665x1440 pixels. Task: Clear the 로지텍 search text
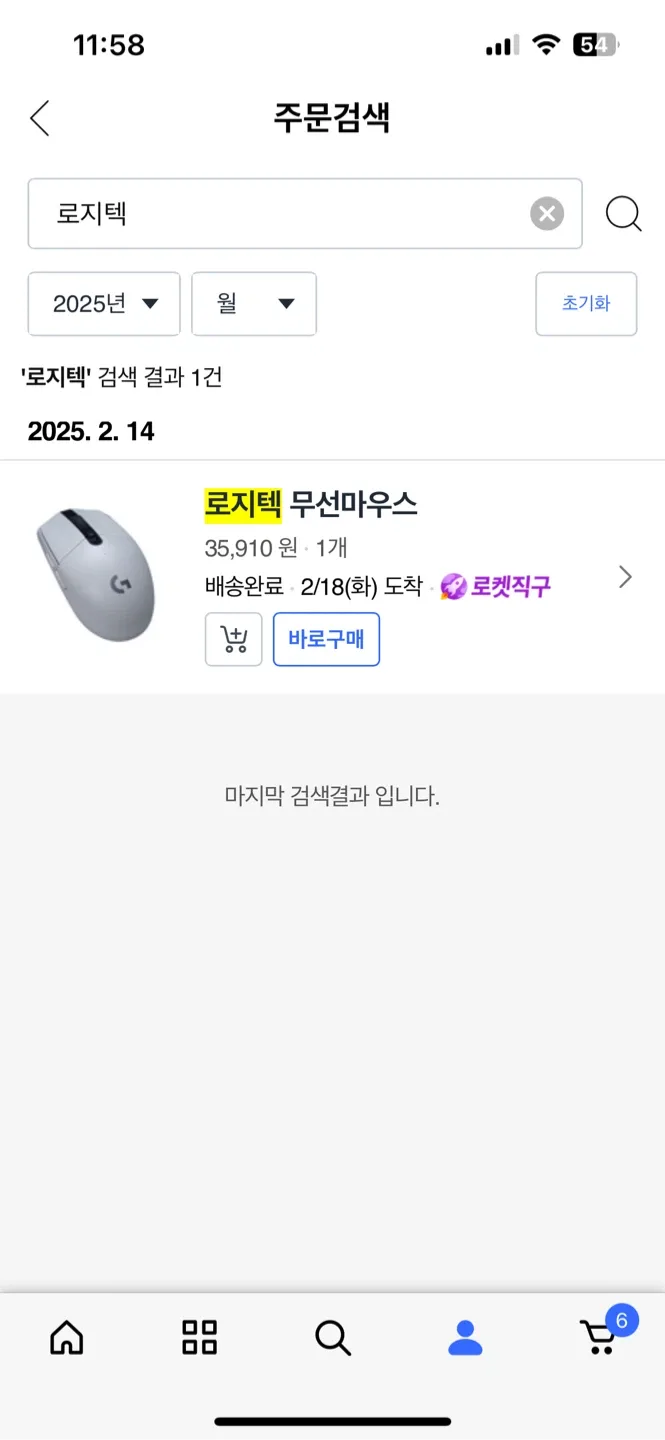pos(546,213)
